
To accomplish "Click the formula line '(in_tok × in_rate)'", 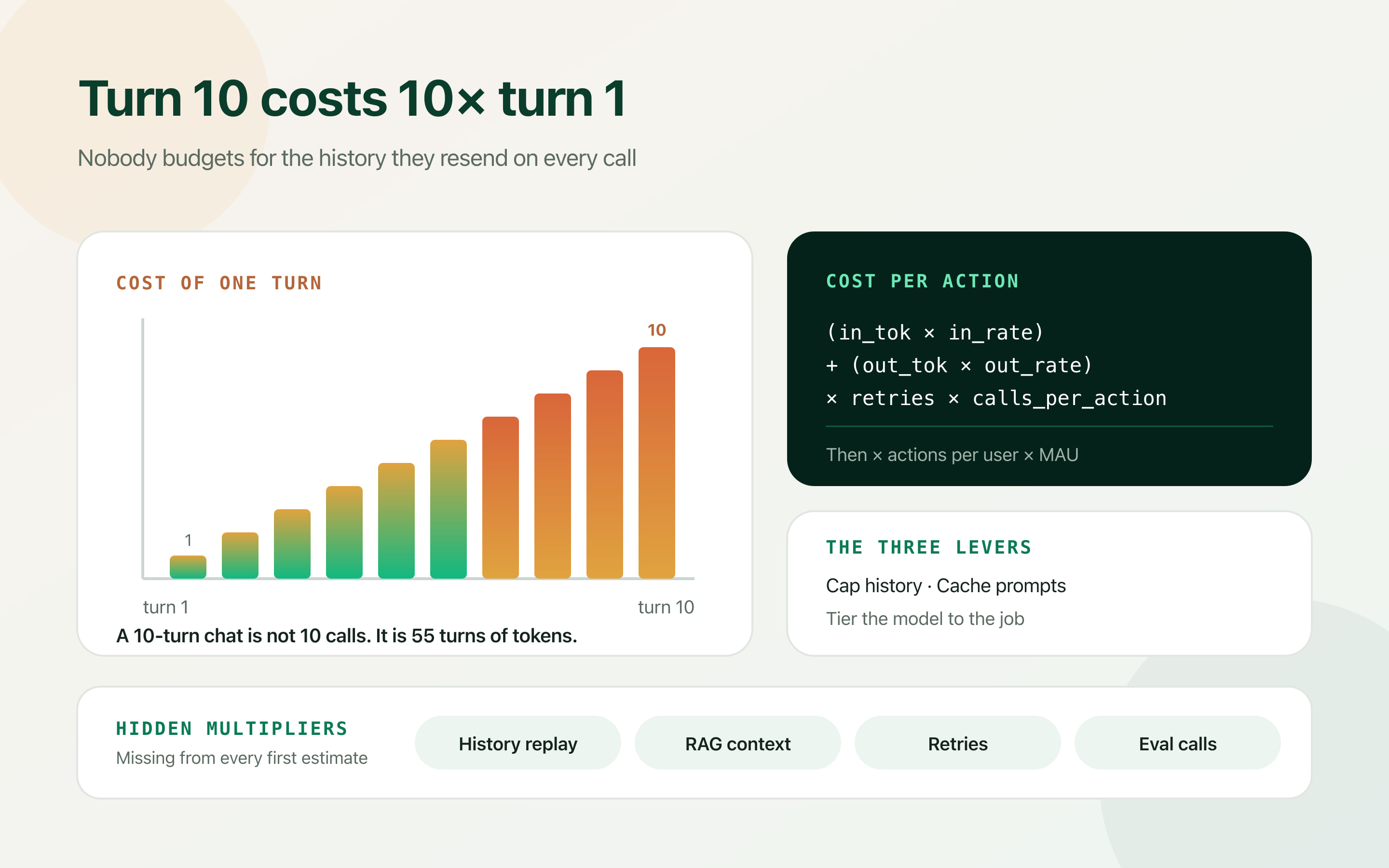I will click(934, 332).
